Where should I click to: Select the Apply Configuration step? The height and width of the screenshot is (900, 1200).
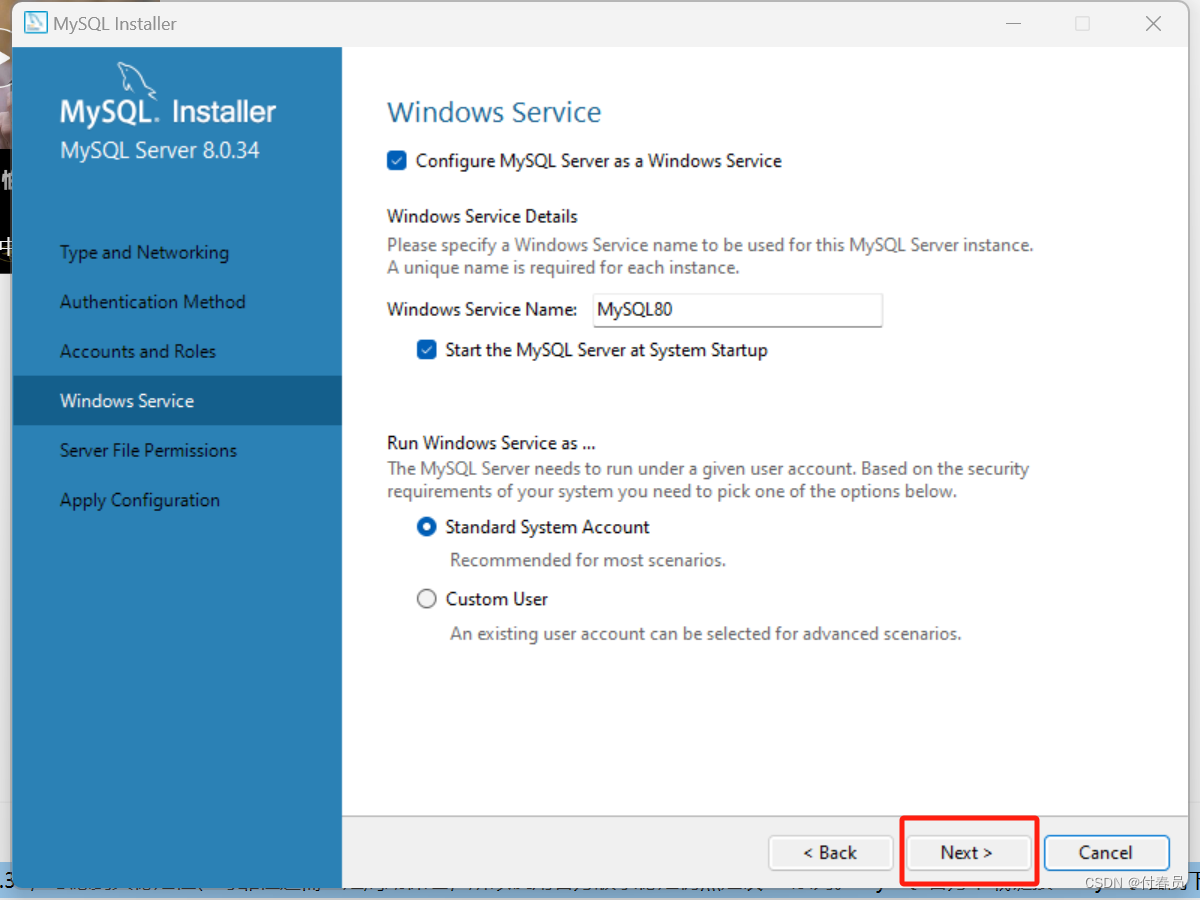[x=139, y=499]
